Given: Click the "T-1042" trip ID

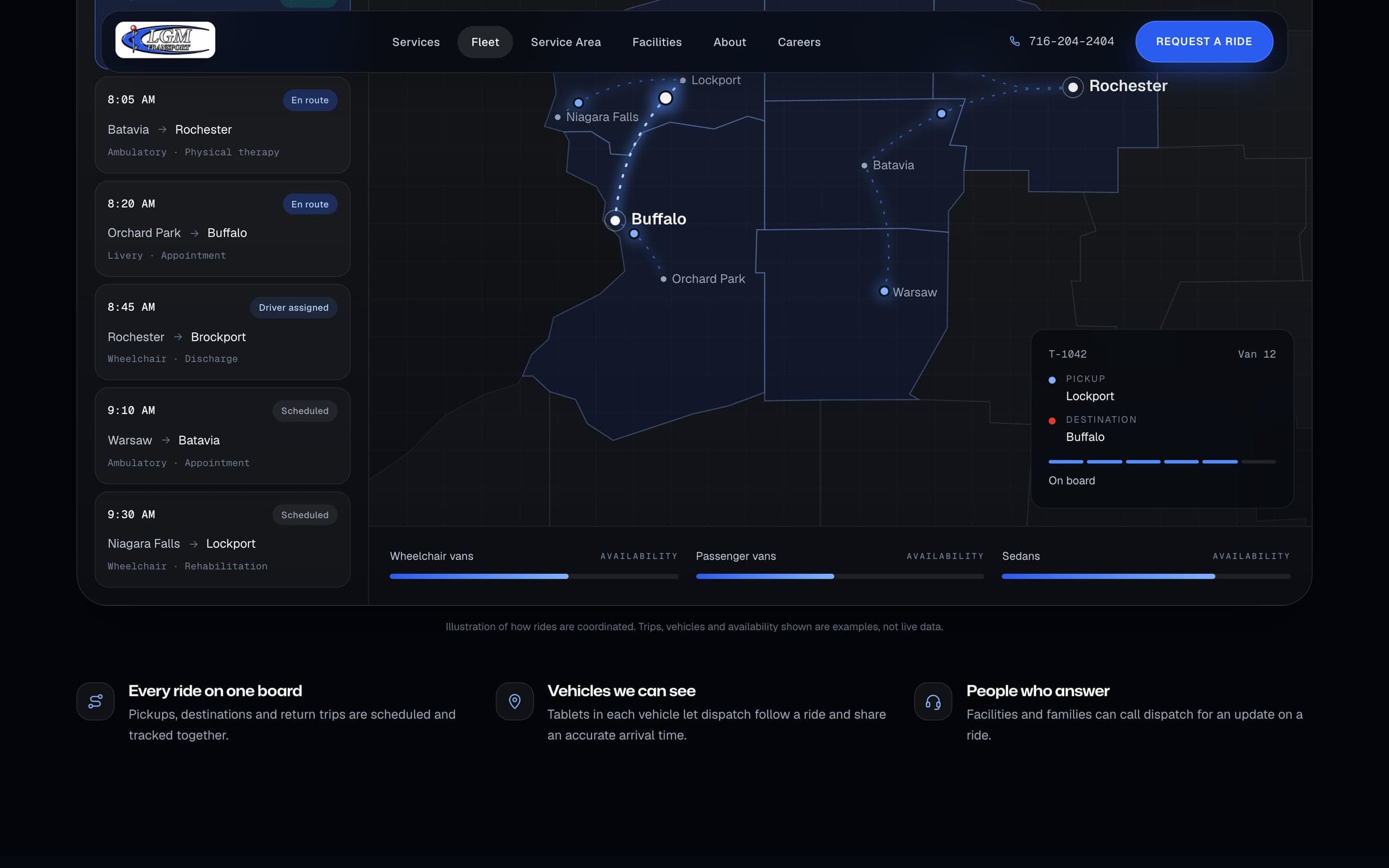Looking at the screenshot, I should (1068, 354).
